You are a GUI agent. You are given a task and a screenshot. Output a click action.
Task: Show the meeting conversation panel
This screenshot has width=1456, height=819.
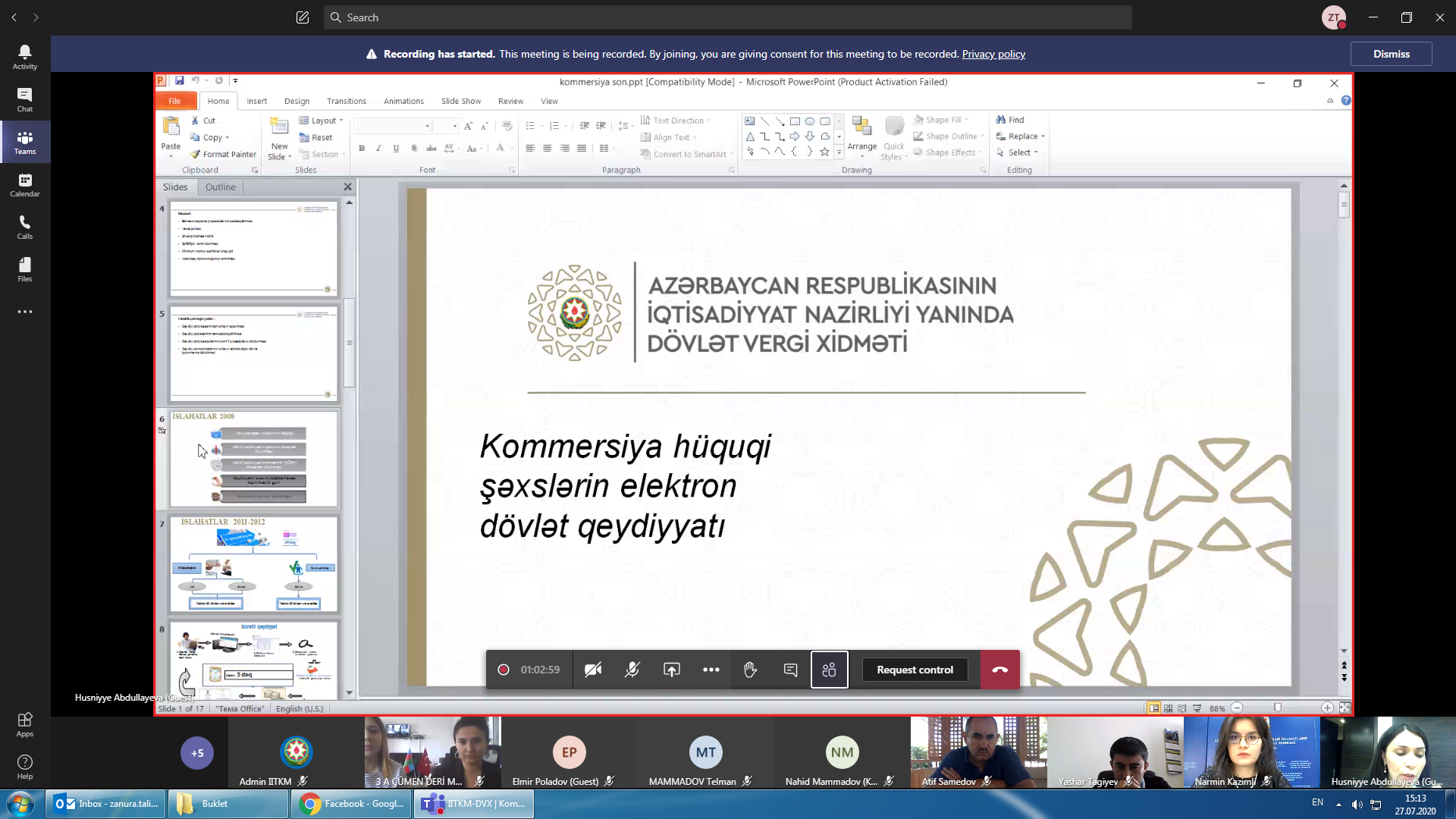point(790,670)
